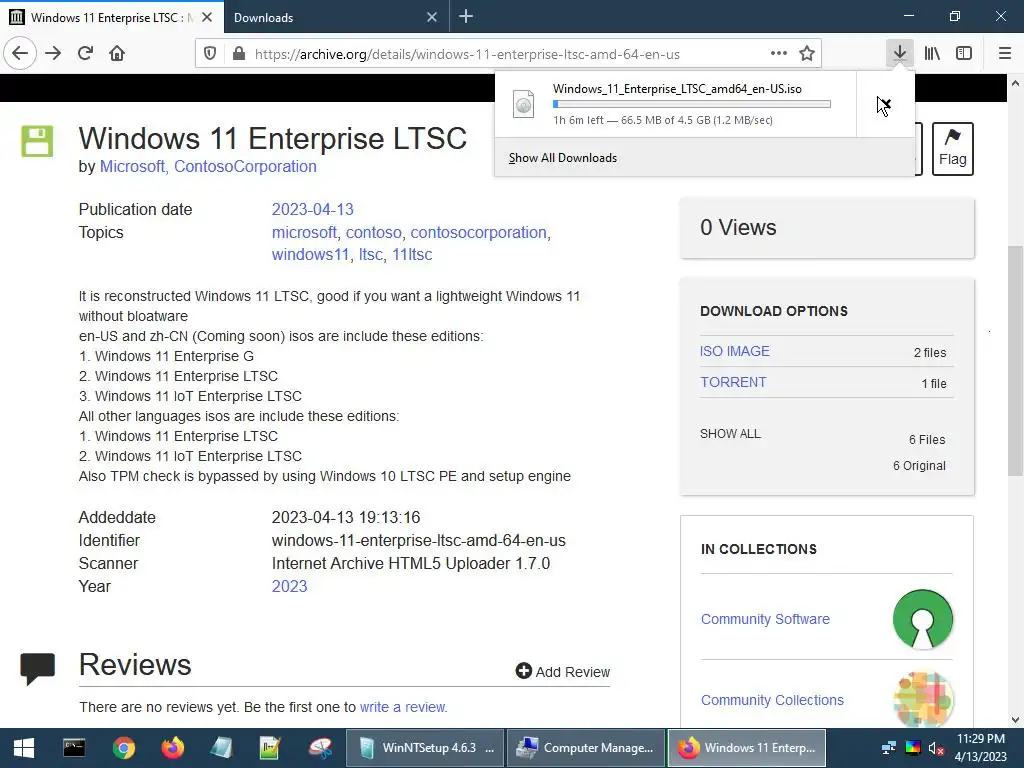1024x768 pixels.
Task: Open Windows Start menu
Action: pos(24,748)
